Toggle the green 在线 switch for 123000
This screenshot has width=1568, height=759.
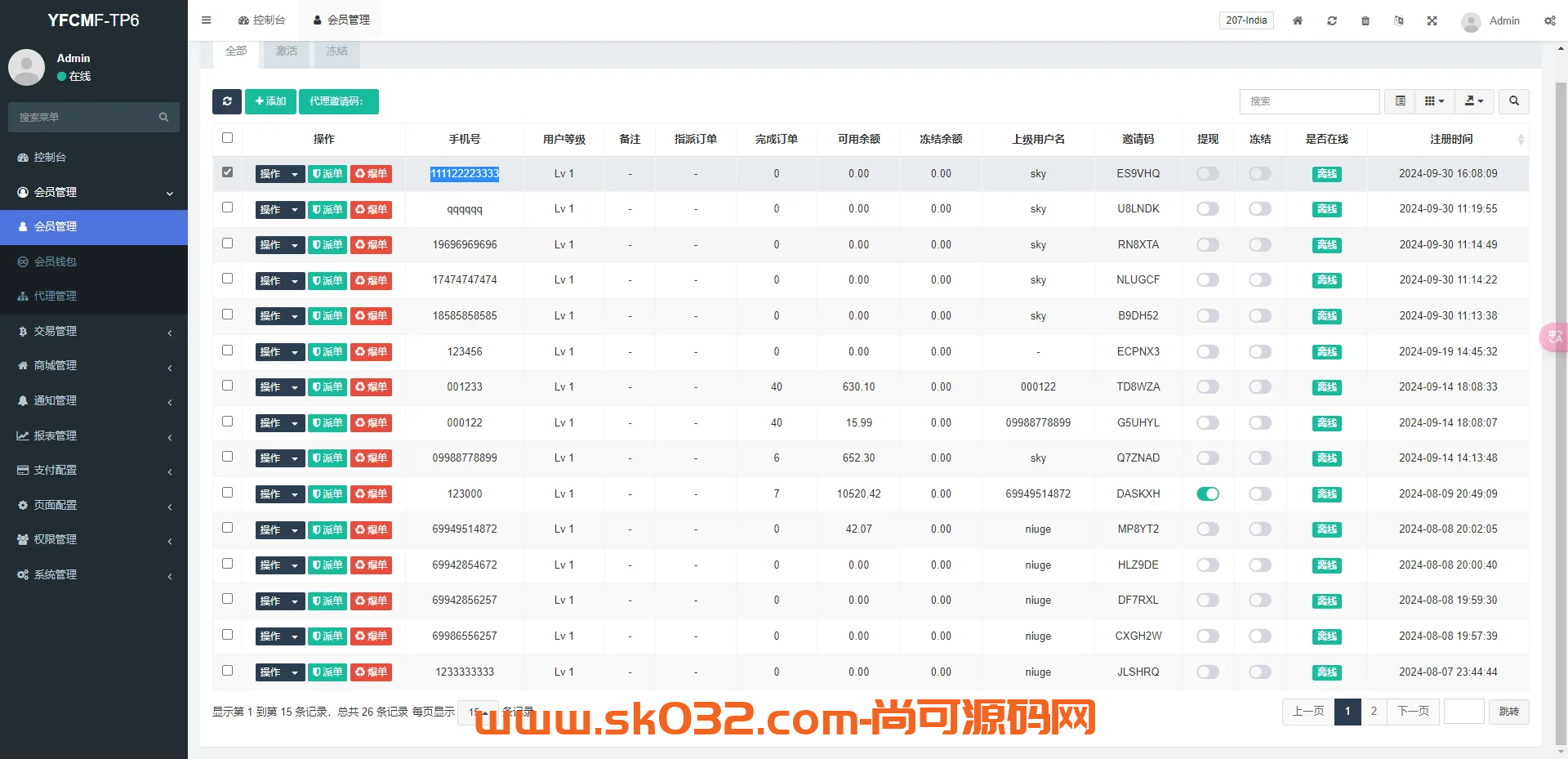(x=1208, y=493)
